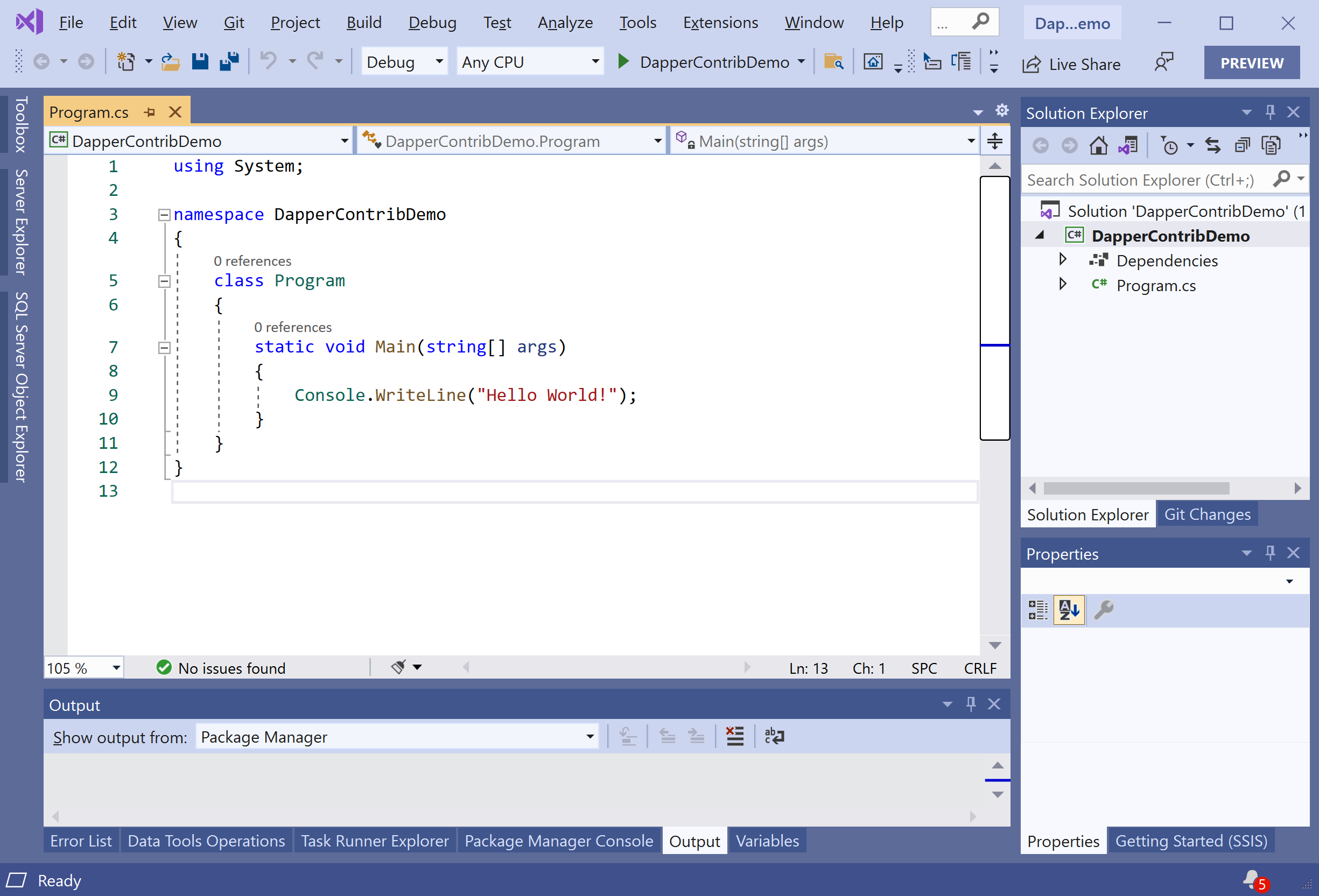1319x896 pixels.
Task: Click the Save All toolbar icon
Action: (229, 61)
